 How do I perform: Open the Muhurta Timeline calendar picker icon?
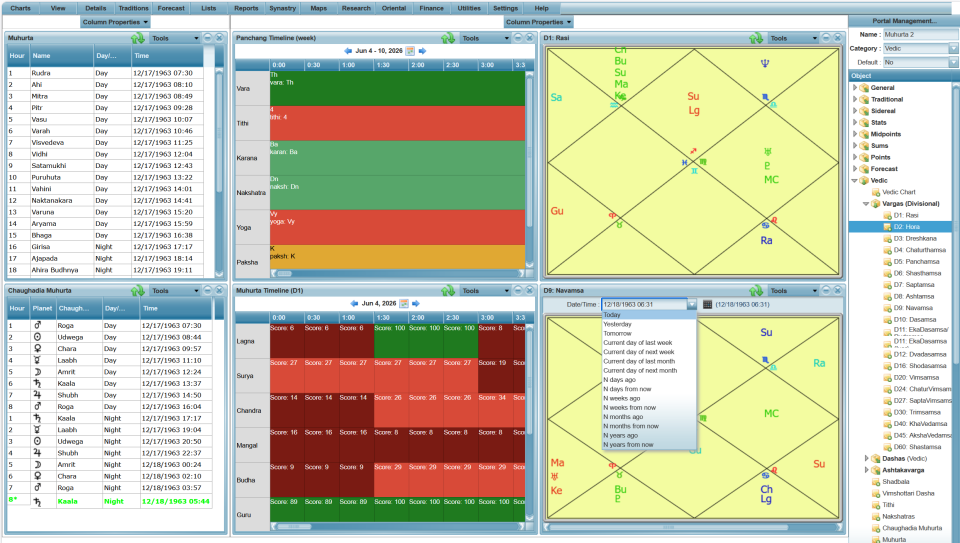pyautogui.click(x=404, y=304)
